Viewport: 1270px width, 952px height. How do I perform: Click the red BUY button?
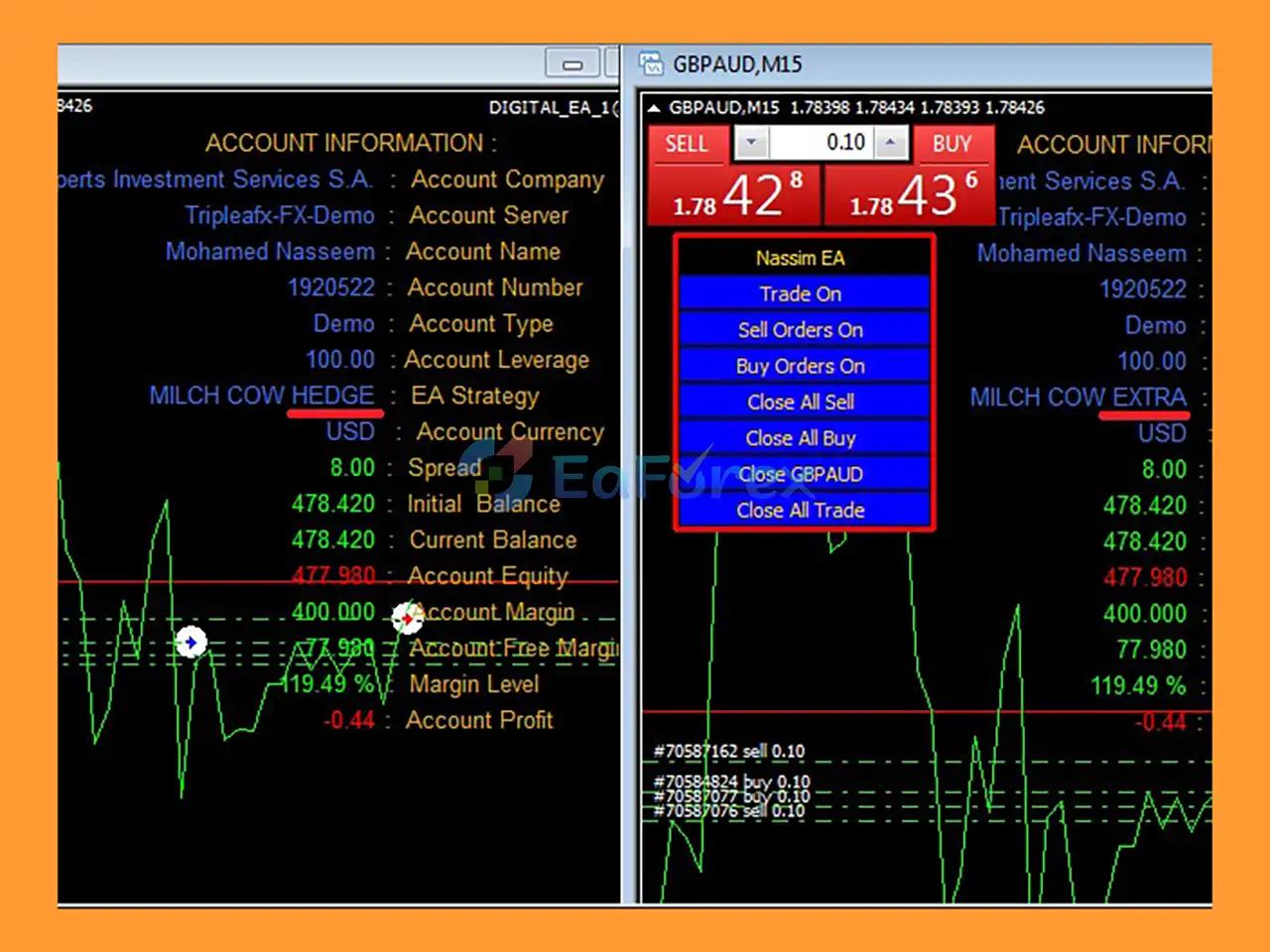pos(952,144)
